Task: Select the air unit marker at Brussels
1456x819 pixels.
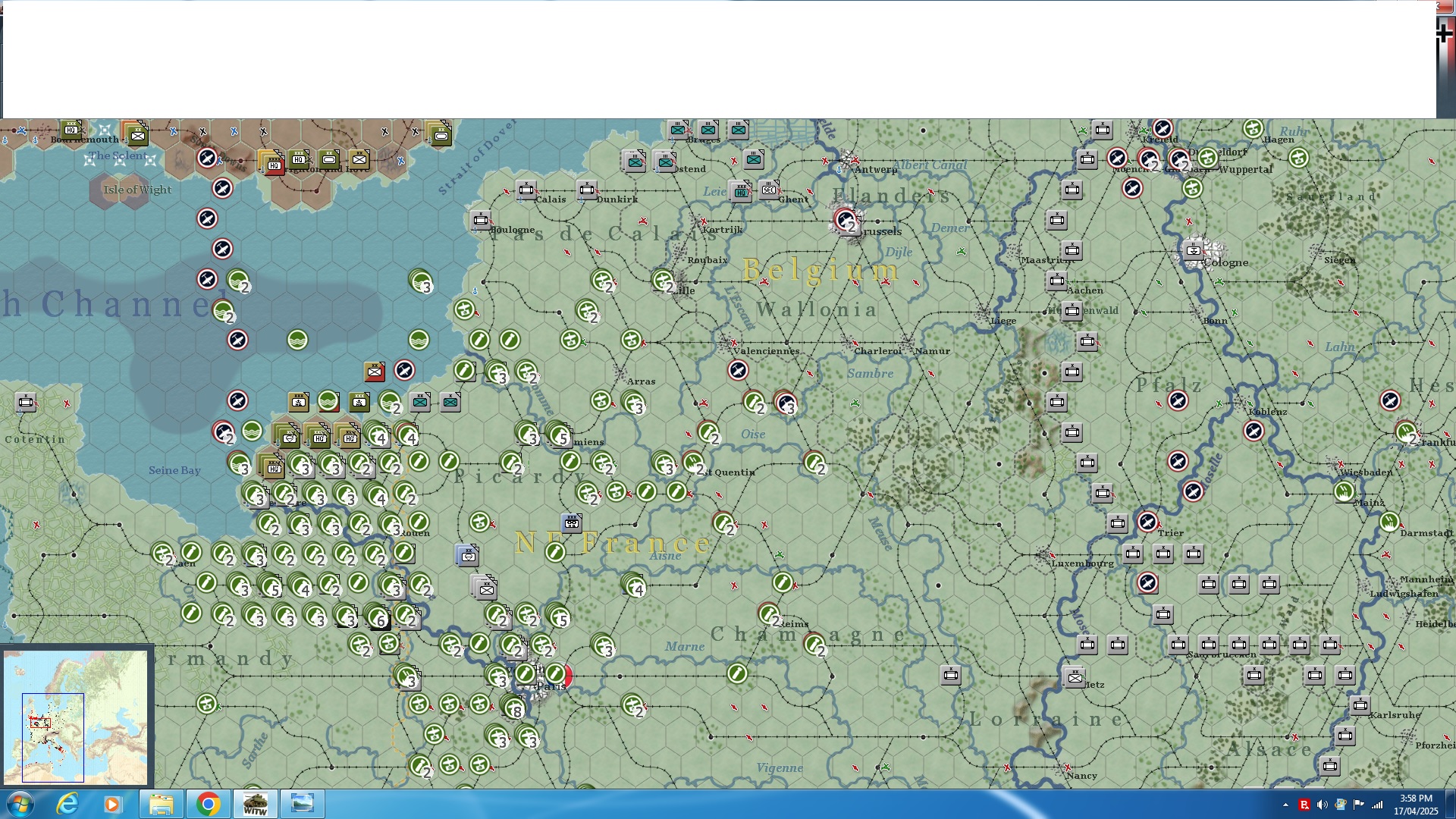Action: coord(845,220)
